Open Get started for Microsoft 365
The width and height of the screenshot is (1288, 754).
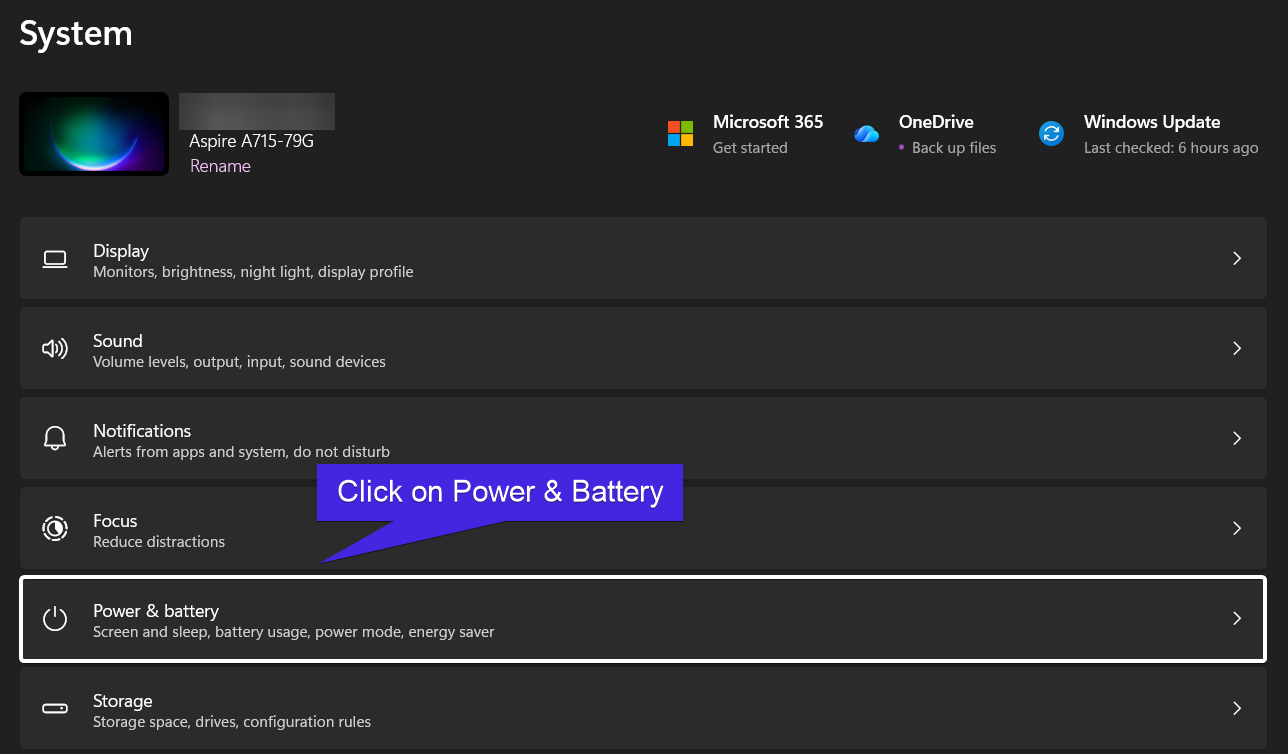coord(751,147)
